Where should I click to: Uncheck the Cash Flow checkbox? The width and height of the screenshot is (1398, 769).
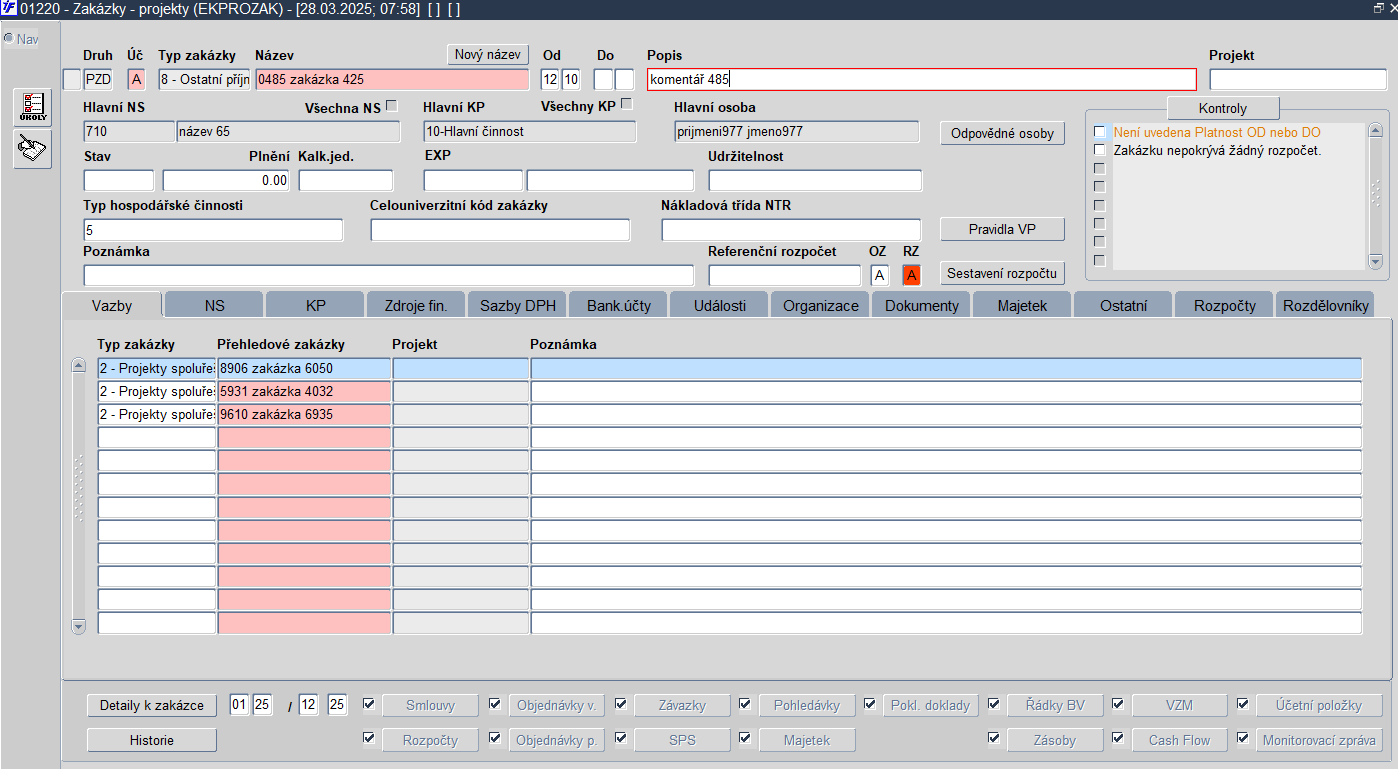1118,738
